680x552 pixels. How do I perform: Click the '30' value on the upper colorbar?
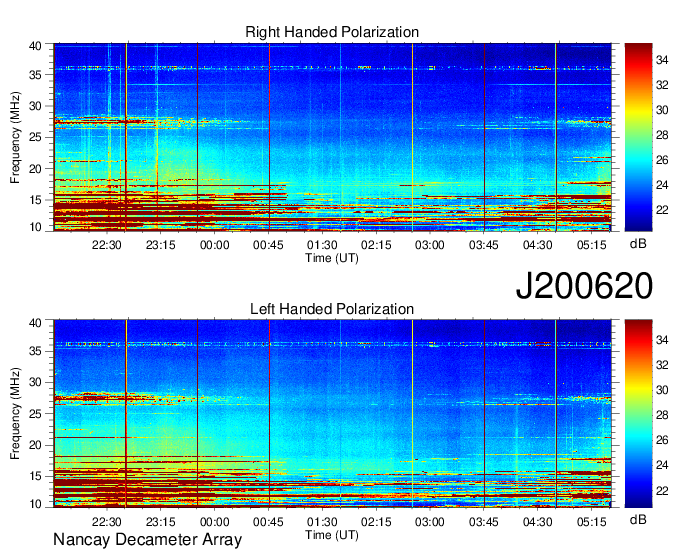tap(662, 110)
